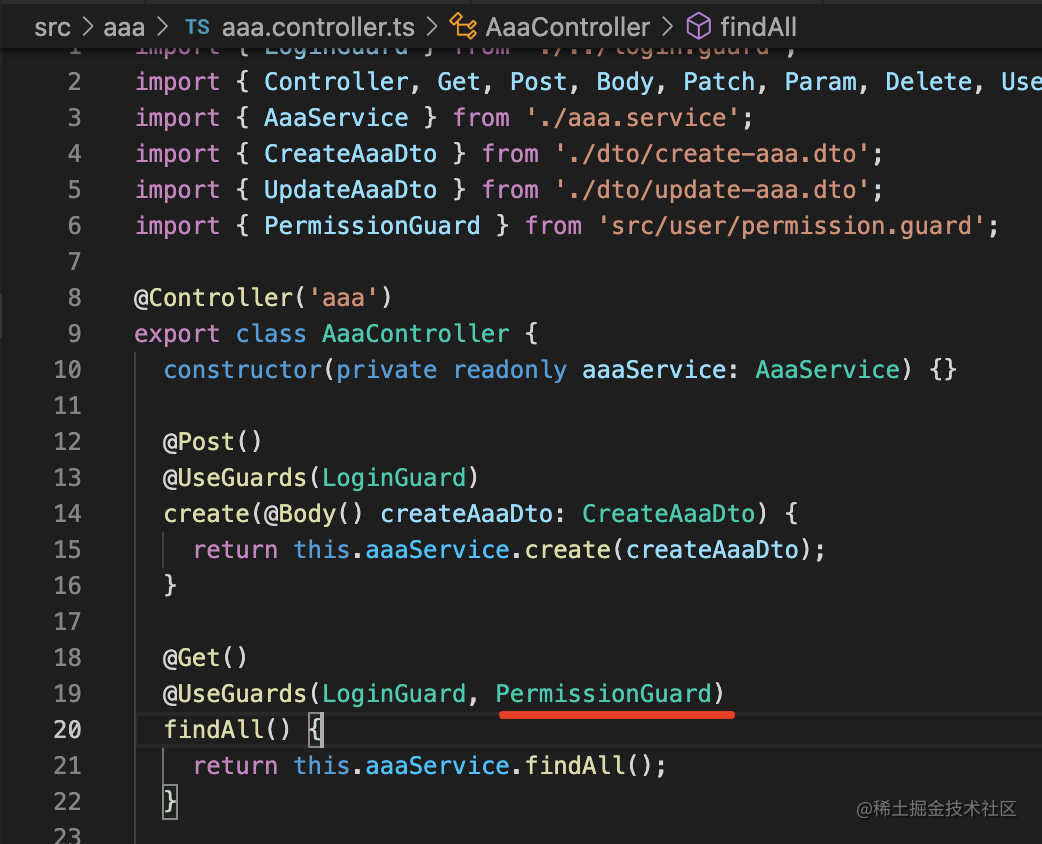Click the findAll method cube icon

tap(698, 27)
